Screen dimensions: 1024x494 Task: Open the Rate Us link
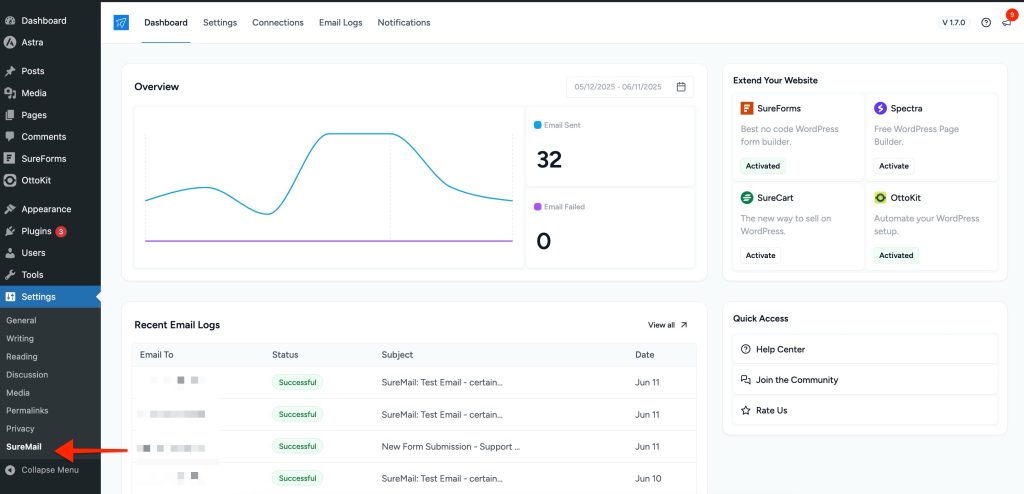click(865, 410)
